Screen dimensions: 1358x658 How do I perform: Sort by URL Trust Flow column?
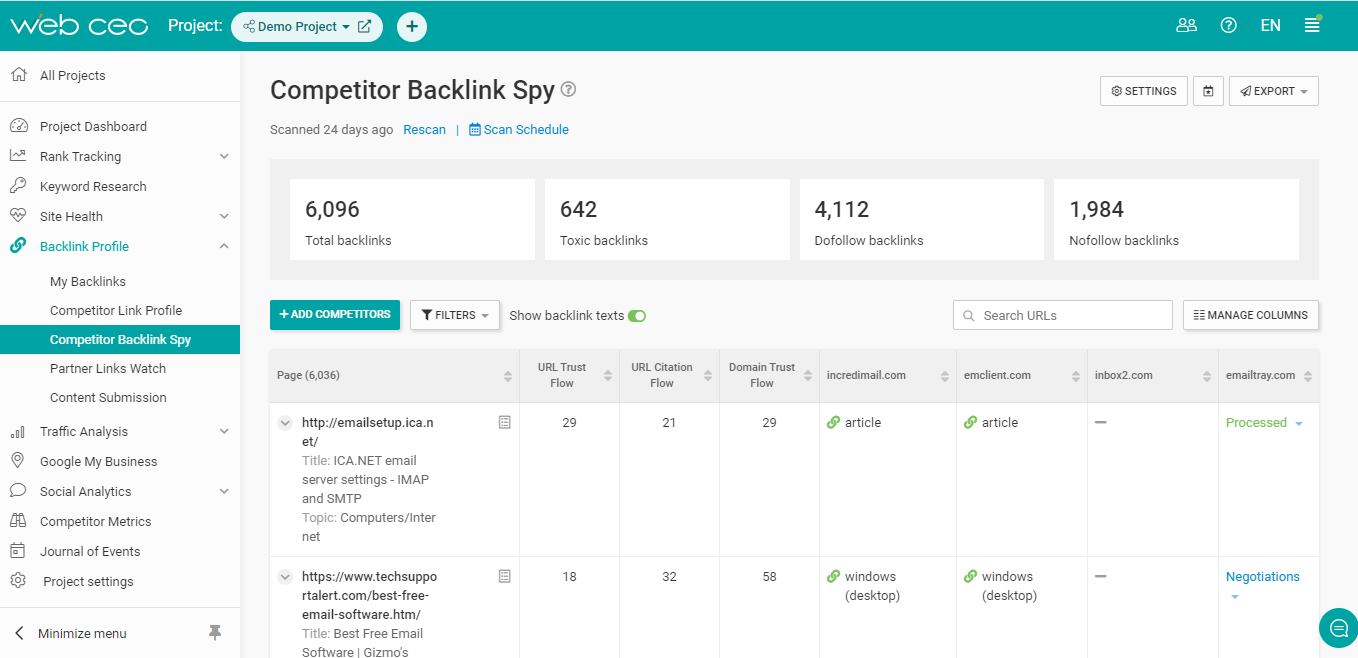click(607, 376)
